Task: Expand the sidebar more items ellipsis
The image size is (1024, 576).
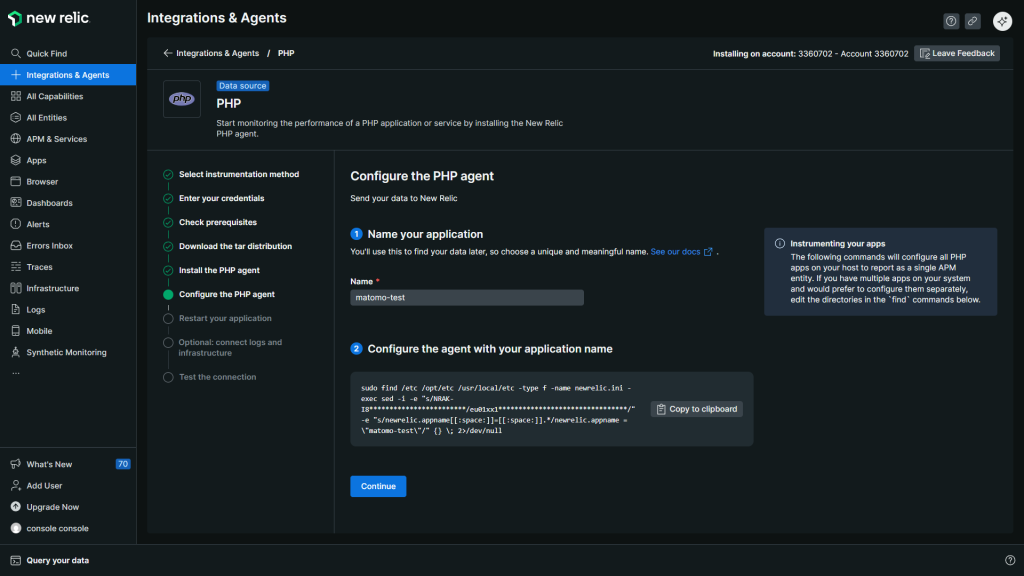Action: pyautogui.click(x=15, y=372)
